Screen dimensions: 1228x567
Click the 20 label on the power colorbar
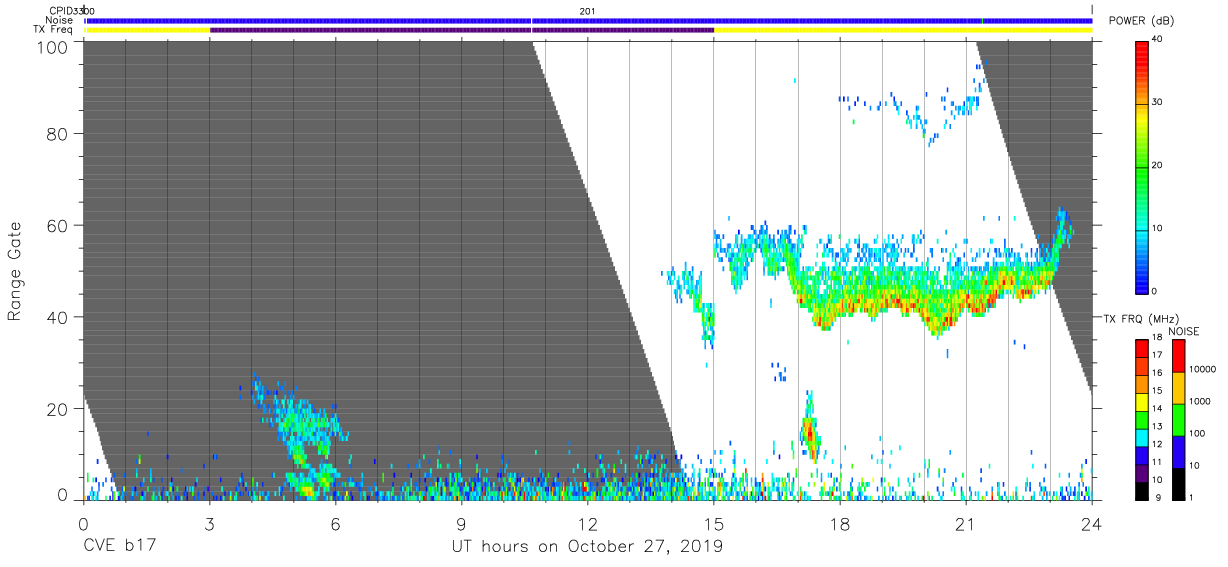coord(1157,165)
